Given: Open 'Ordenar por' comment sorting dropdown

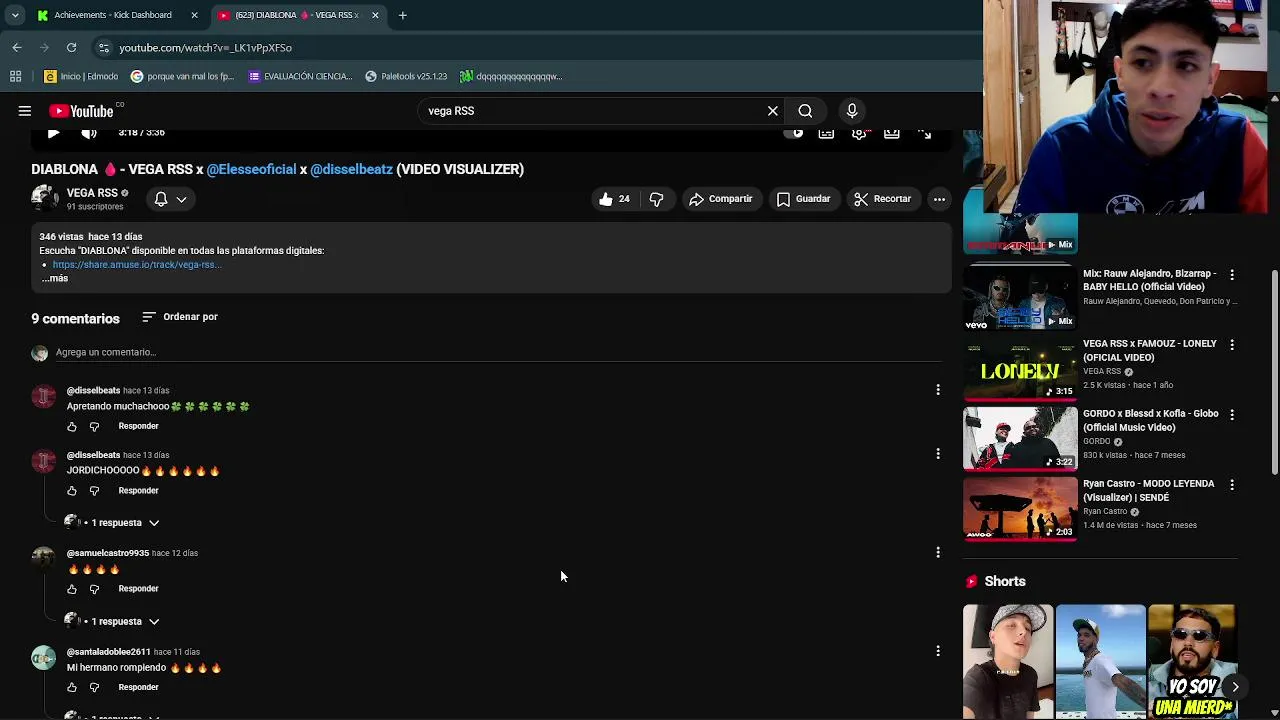Looking at the screenshot, I should pos(180,317).
